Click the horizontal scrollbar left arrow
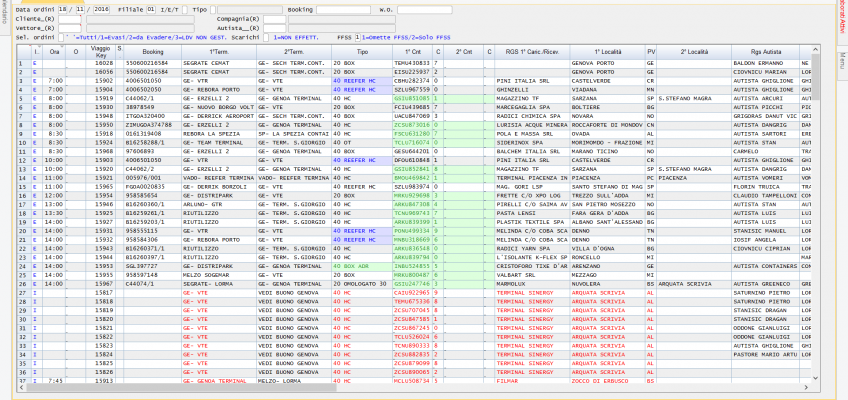 tap(22, 386)
